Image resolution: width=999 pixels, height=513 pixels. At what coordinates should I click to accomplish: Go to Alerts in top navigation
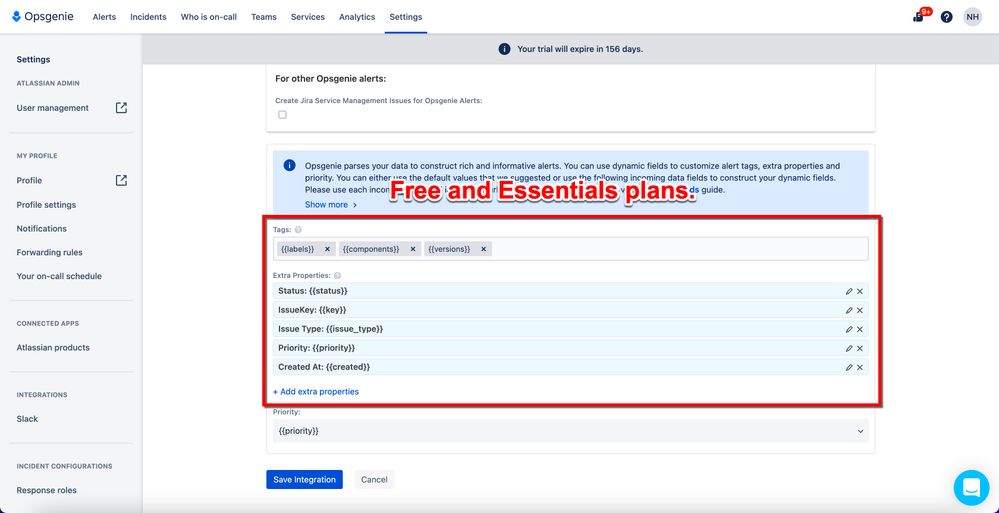click(x=104, y=17)
